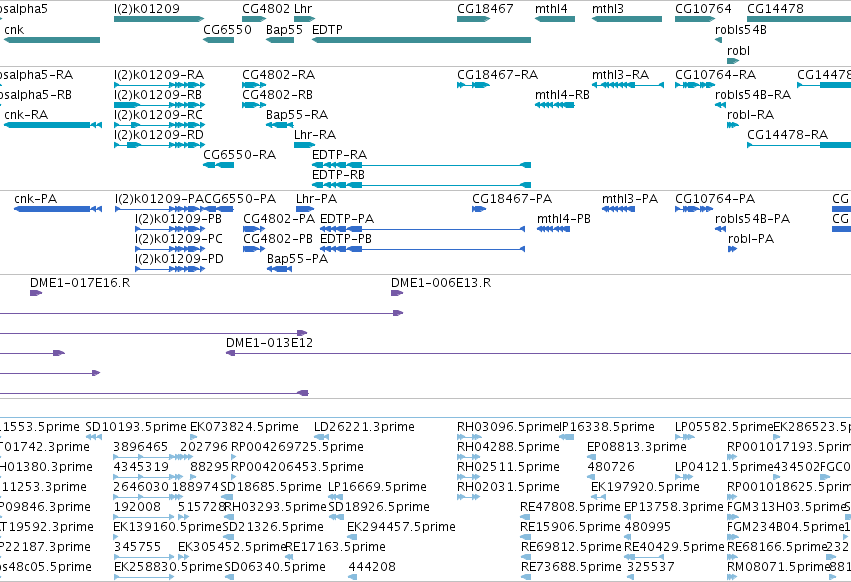Click the l(2)k01209 gene arrow
The width and height of the screenshot is (851, 582).
pos(159,20)
